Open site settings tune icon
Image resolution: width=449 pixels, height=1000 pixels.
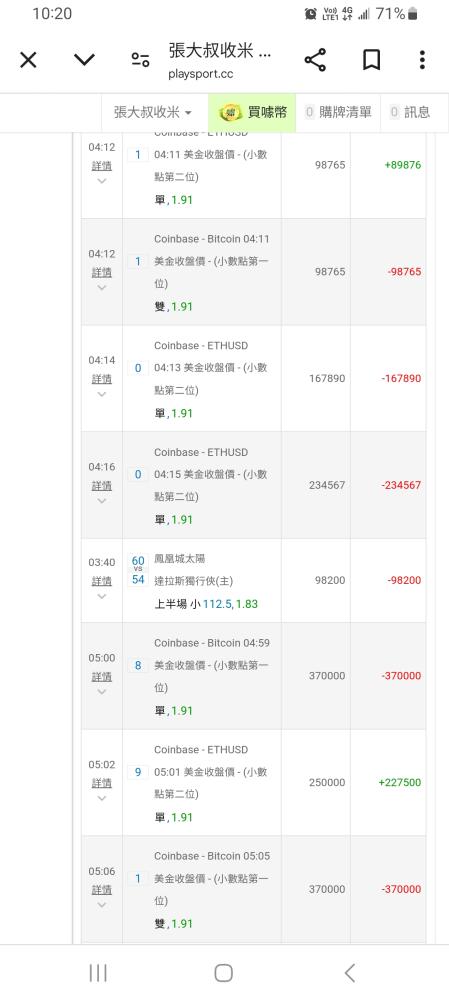[140, 60]
